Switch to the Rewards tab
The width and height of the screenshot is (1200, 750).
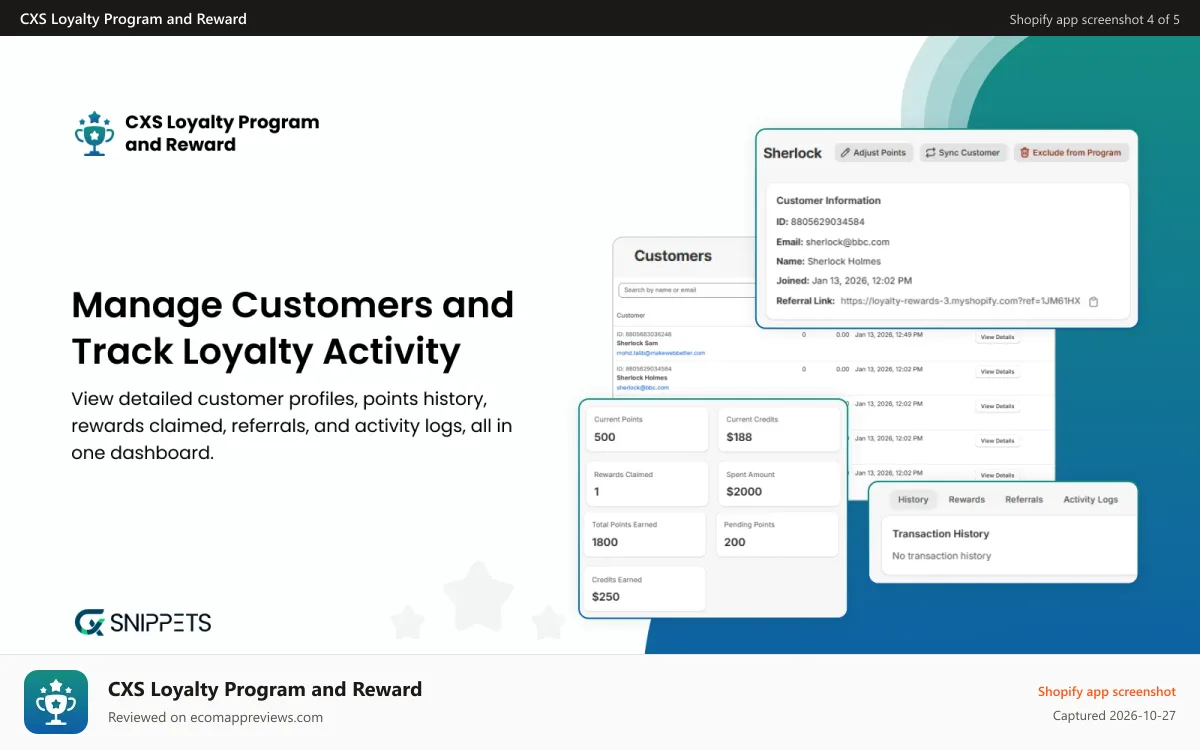[967, 500]
